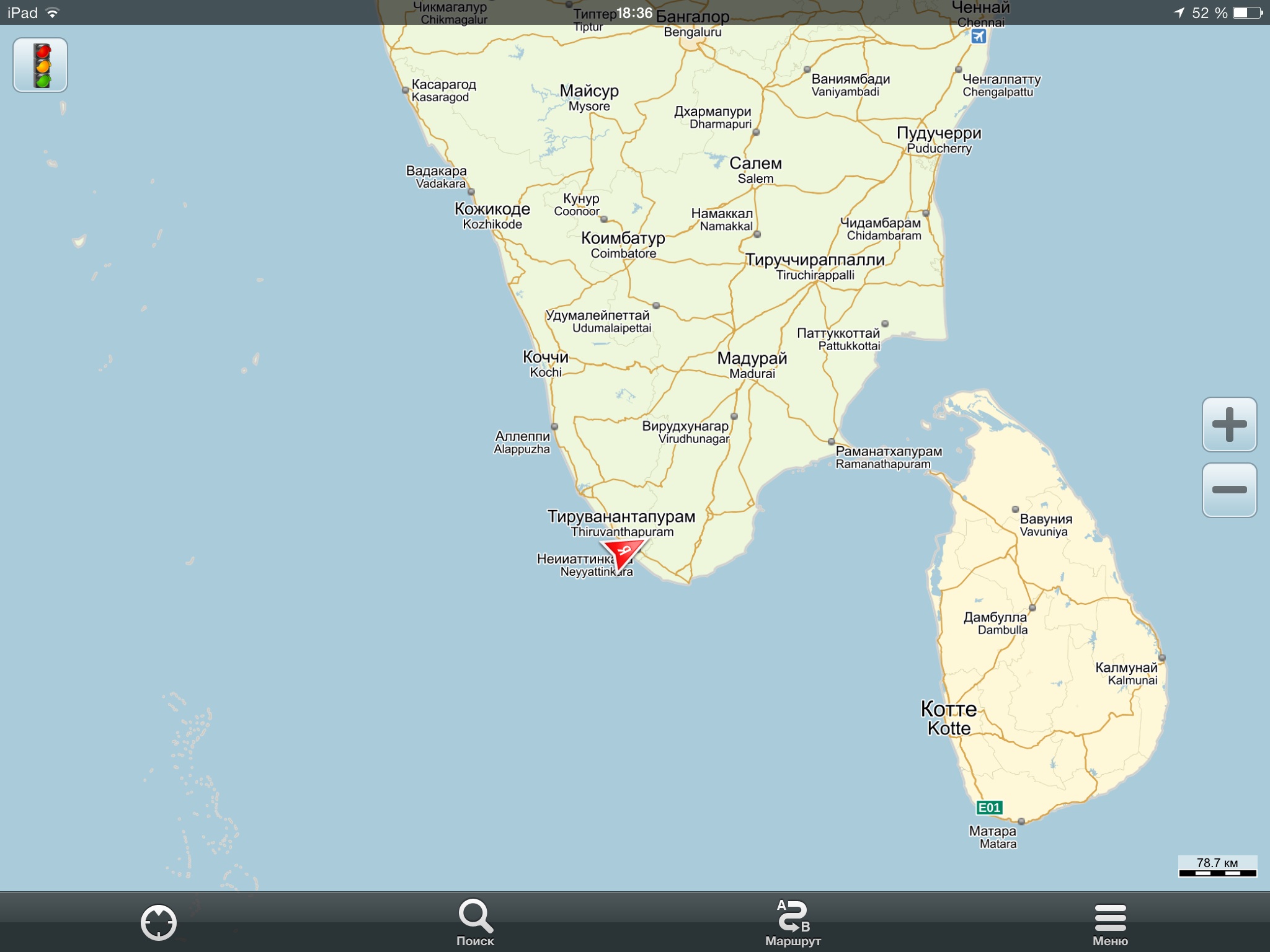Select the Паттуккоттай Pattukkottai label

(838, 339)
